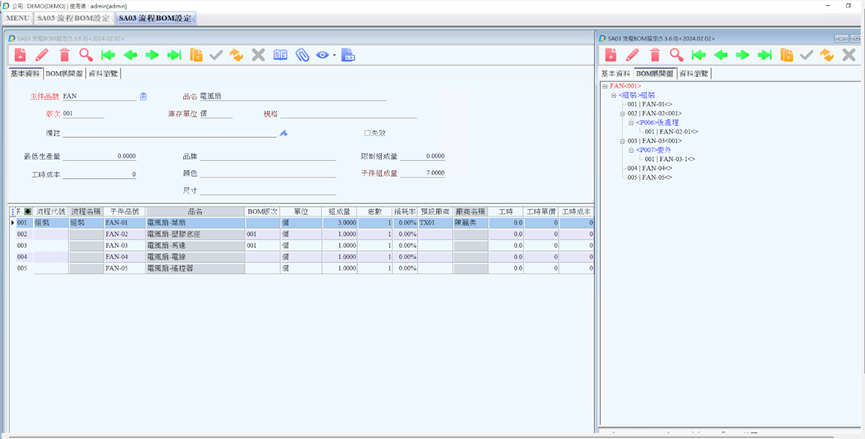Switch to the inactive SA03 流程BOM設定 top tab
The image size is (865, 439).
click(x=73, y=18)
